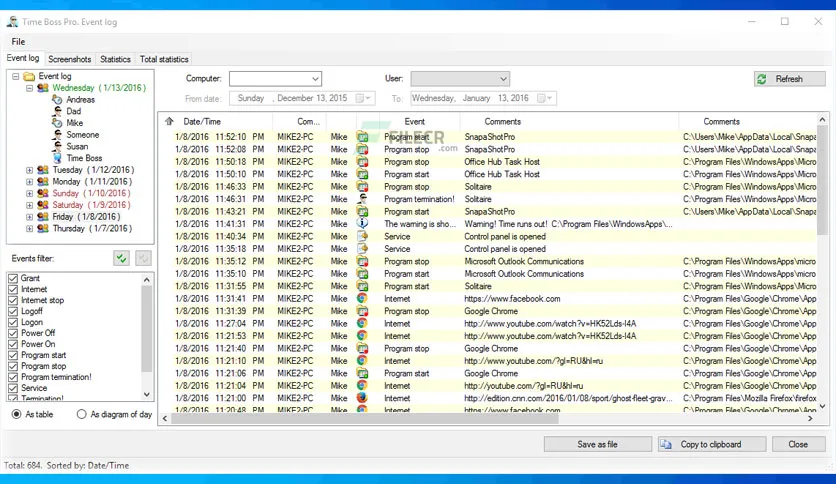The width and height of the screenshot is (836, 484).
Task: Click the uncheck-all events filter icon
Action: click(x=143, y=259)
